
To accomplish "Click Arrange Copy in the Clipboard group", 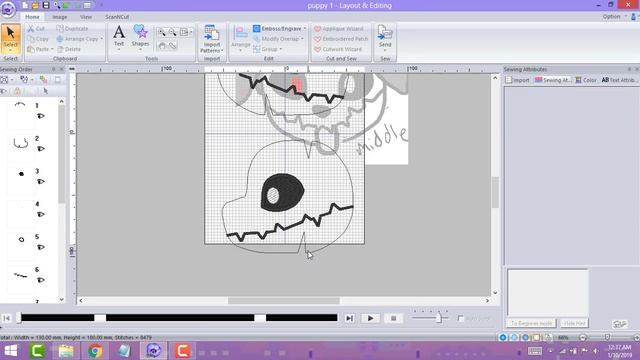I will [x=77, y=39].
